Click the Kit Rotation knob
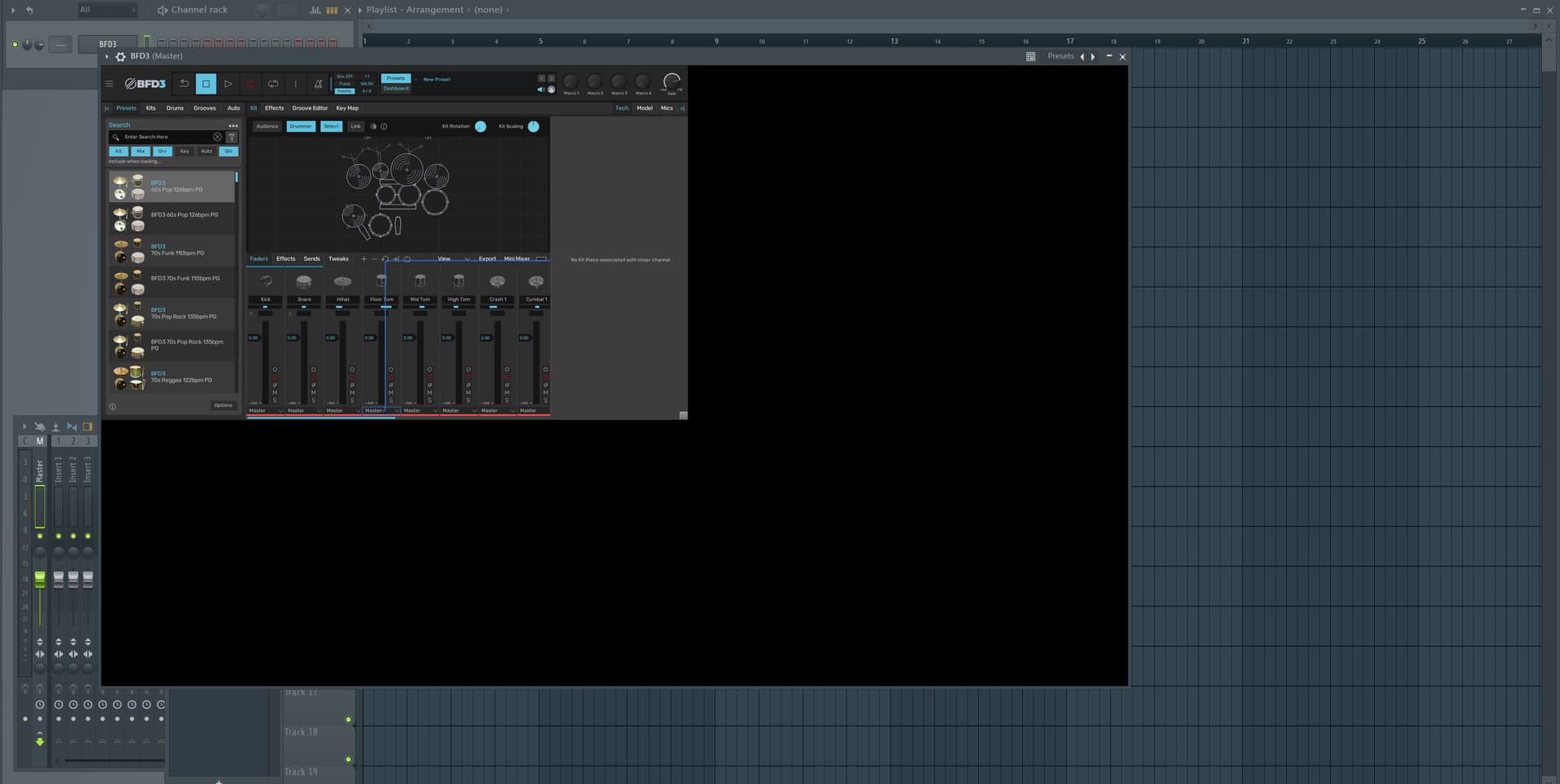The height and width of the screenshot is (784, 1560). click(x=480, y=127)
